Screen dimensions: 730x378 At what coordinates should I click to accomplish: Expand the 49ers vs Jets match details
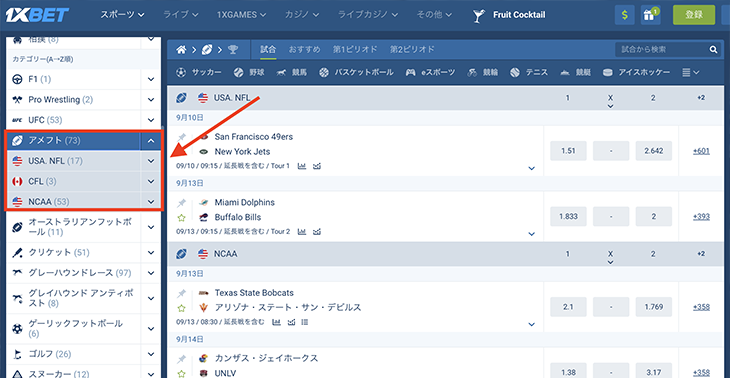coord(532,169)
